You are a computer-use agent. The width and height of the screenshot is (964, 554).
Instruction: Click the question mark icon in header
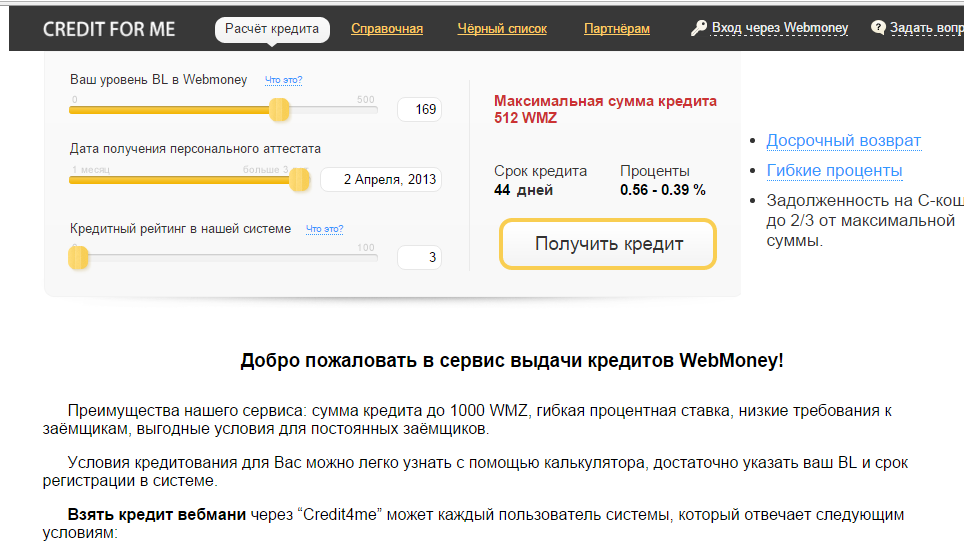click(x=879, y=28)
